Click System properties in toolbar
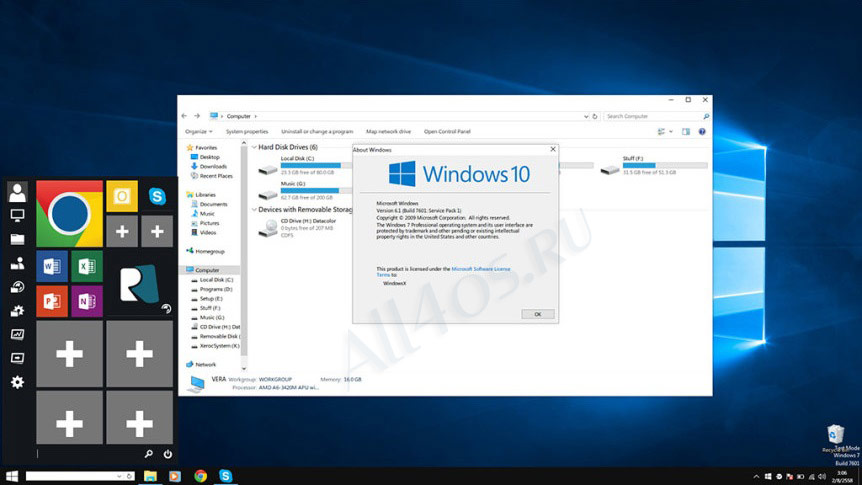Viewport: 862px width, 485px height. coord(247,132)
